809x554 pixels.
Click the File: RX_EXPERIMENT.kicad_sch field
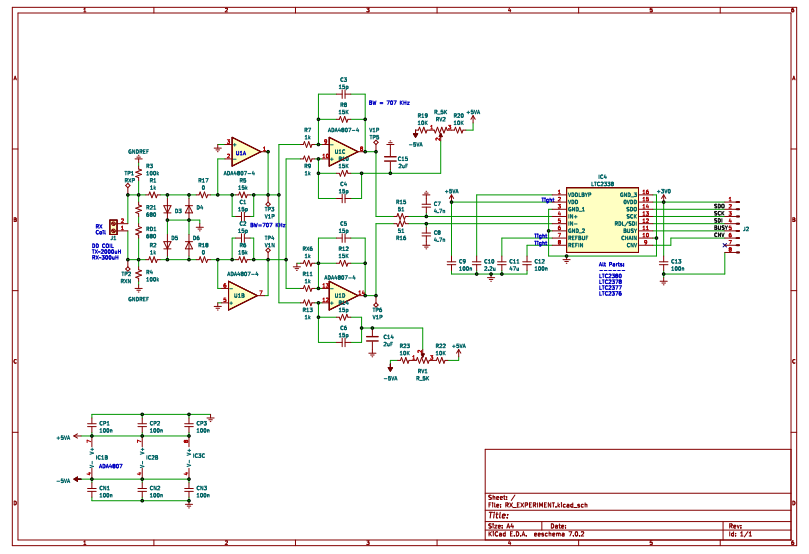tap(537, 506)
